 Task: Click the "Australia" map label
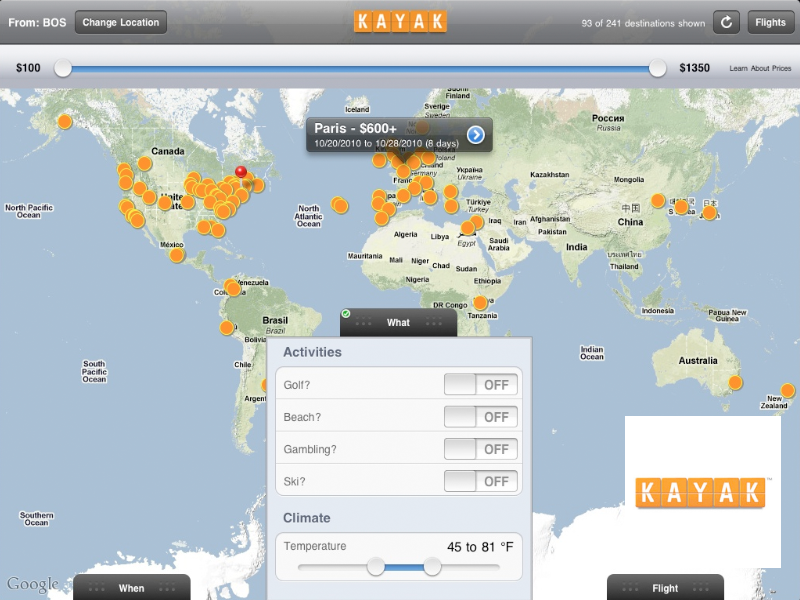(x=698, y=361)
